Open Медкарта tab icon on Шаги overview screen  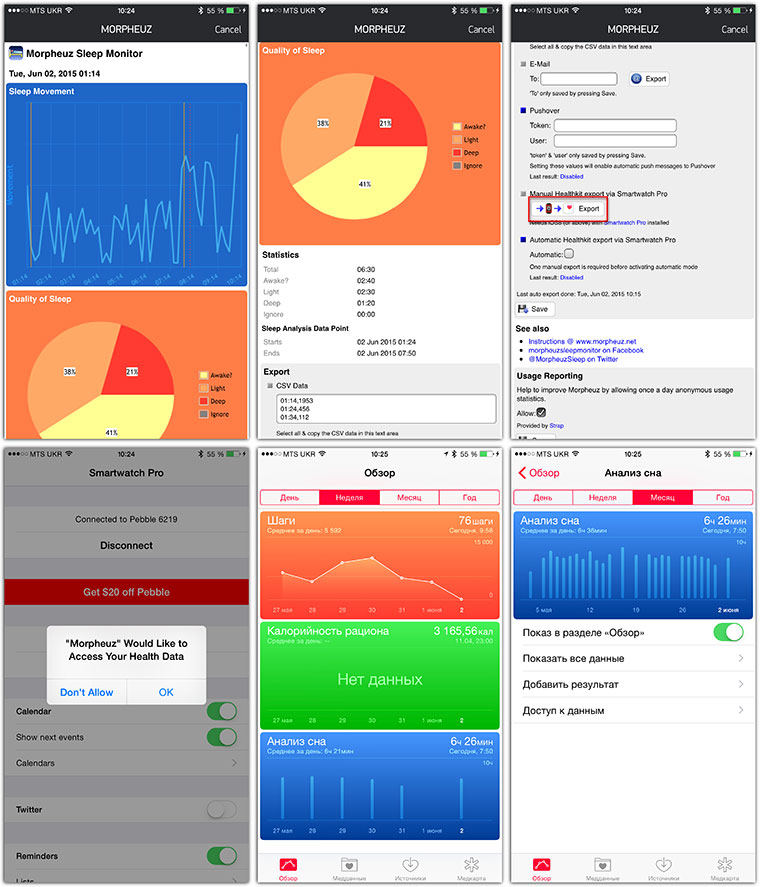[471, 864]
